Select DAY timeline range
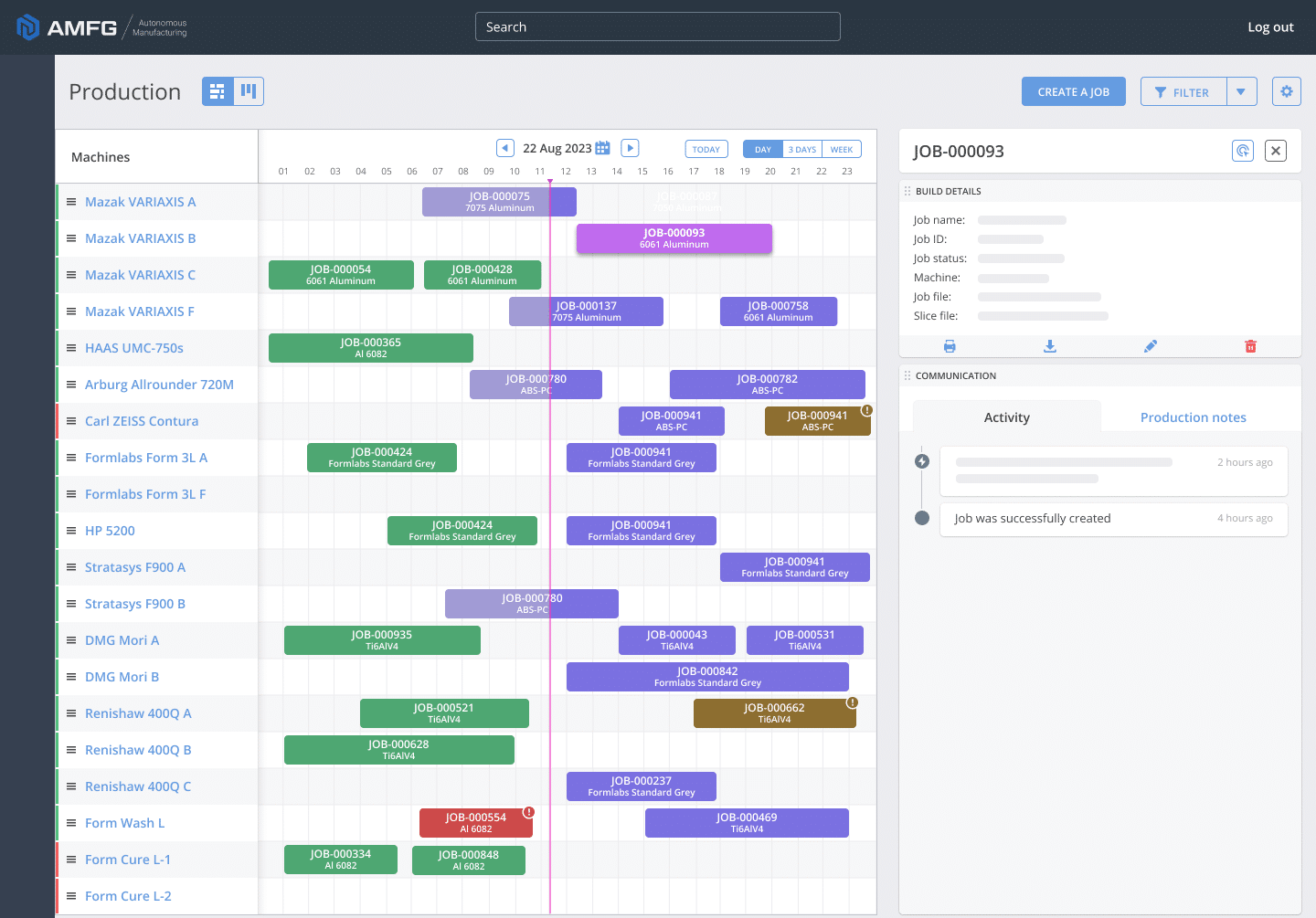 click(x=763, y=149)
